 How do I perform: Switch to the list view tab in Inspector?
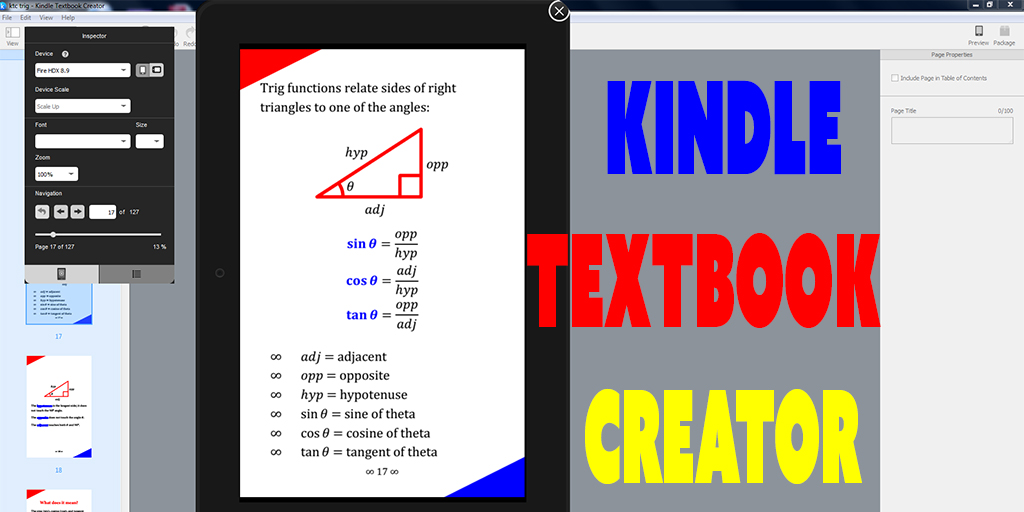coord(136,273)
